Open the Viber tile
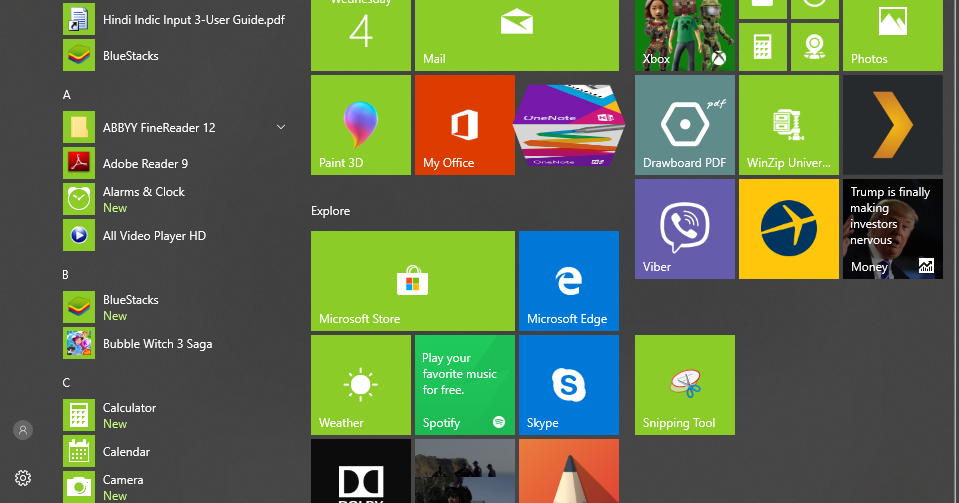959x503 pixels. (685, 229)
